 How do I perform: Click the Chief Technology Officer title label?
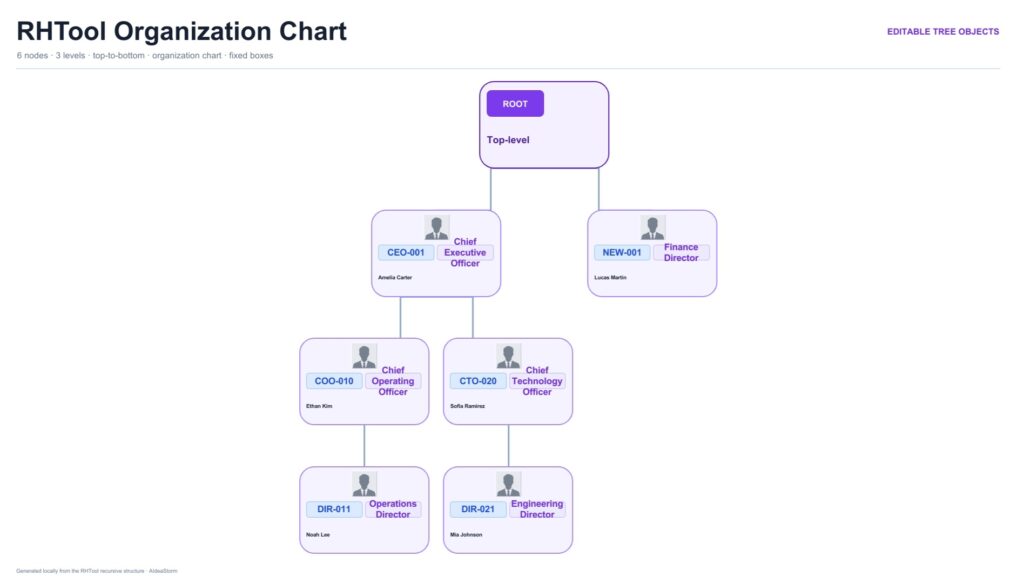tap(537, 381)
